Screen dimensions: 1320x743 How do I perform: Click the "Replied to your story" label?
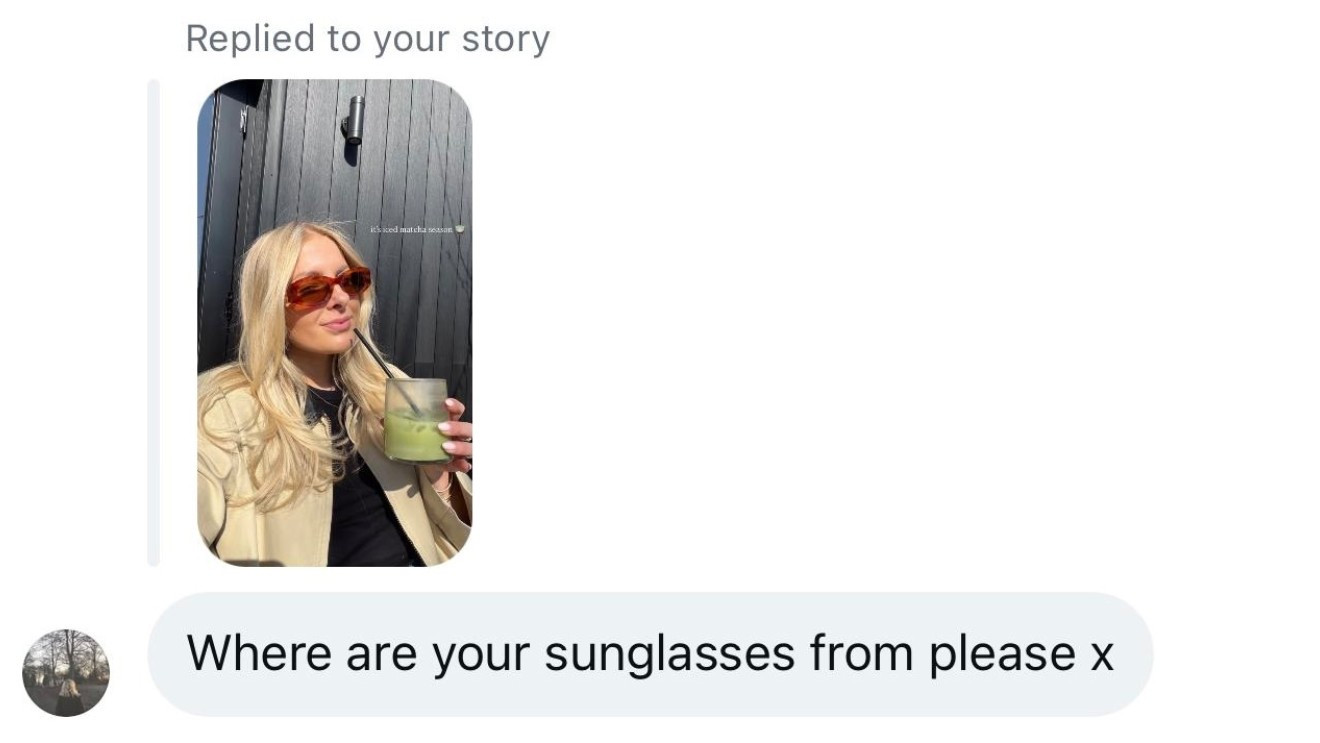[x=367, y=39]
